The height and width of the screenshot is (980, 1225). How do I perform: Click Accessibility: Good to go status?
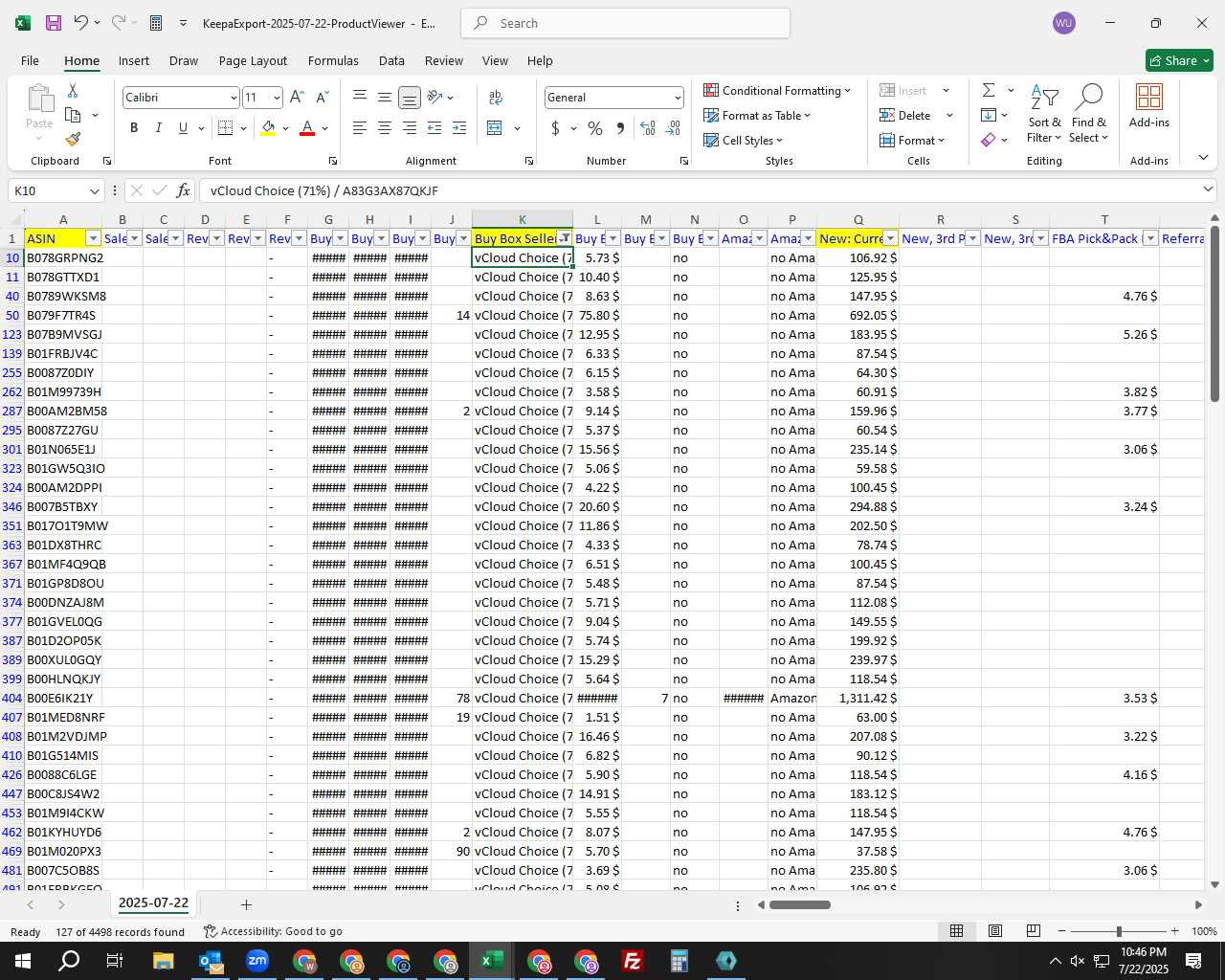[x=273, y=931]
